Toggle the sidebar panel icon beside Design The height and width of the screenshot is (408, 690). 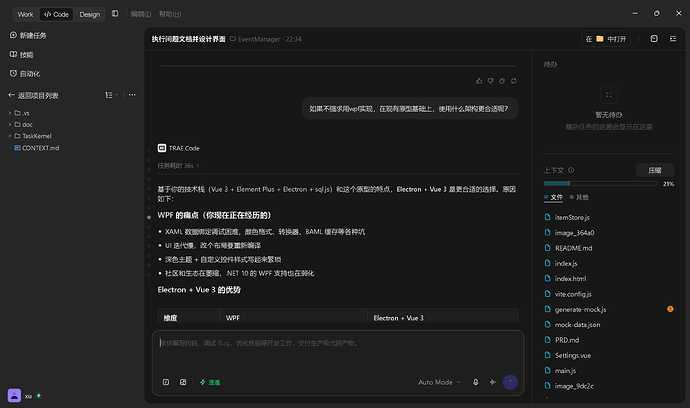click(x=115, y=14)
